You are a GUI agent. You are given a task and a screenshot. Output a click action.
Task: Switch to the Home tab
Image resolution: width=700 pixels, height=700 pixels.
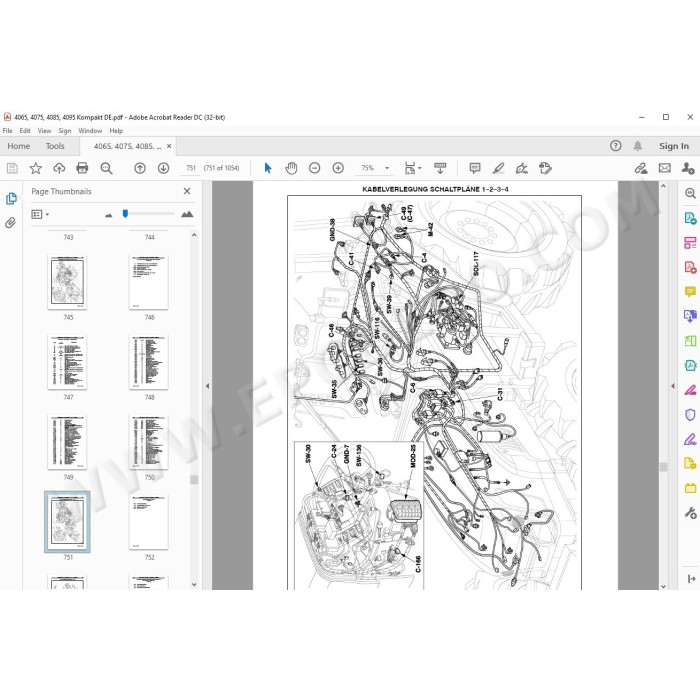19,146
